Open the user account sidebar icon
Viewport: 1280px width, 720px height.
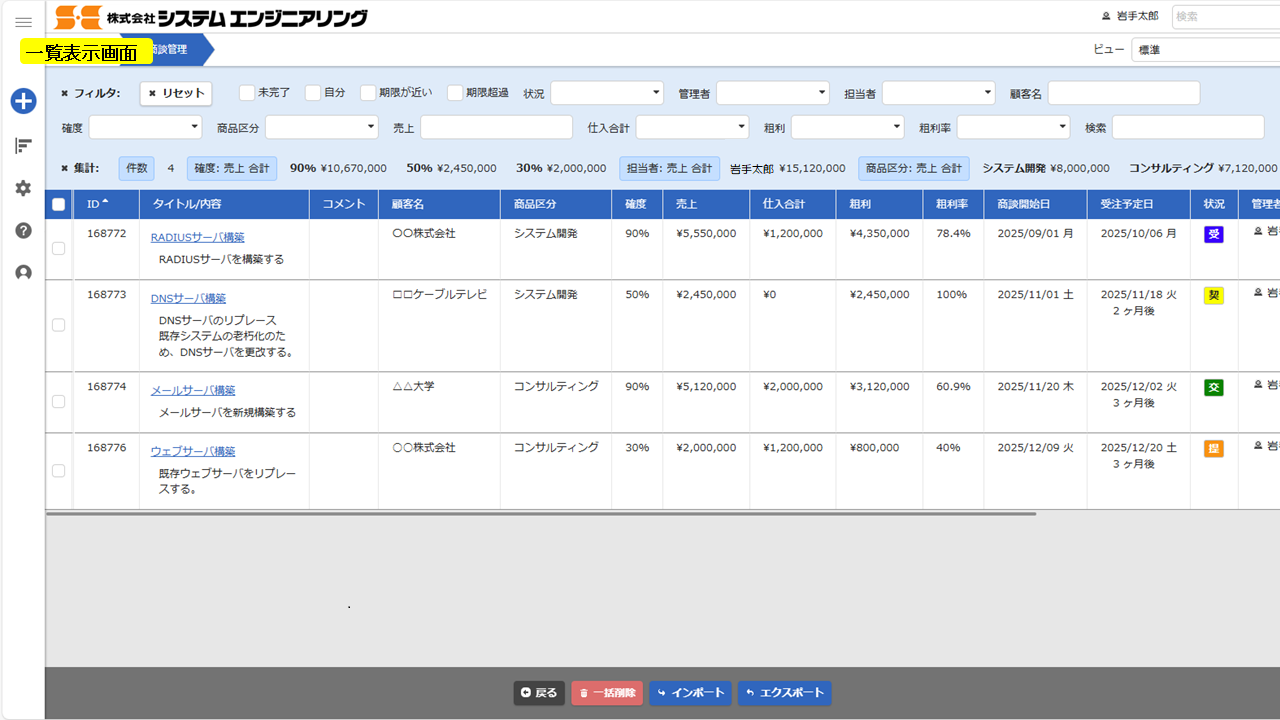pyautogui.click(x=23, y=272)
